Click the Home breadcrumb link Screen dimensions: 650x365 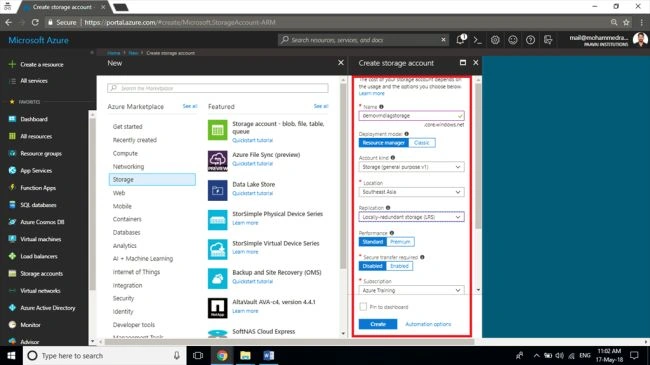(x=114, y=53)
